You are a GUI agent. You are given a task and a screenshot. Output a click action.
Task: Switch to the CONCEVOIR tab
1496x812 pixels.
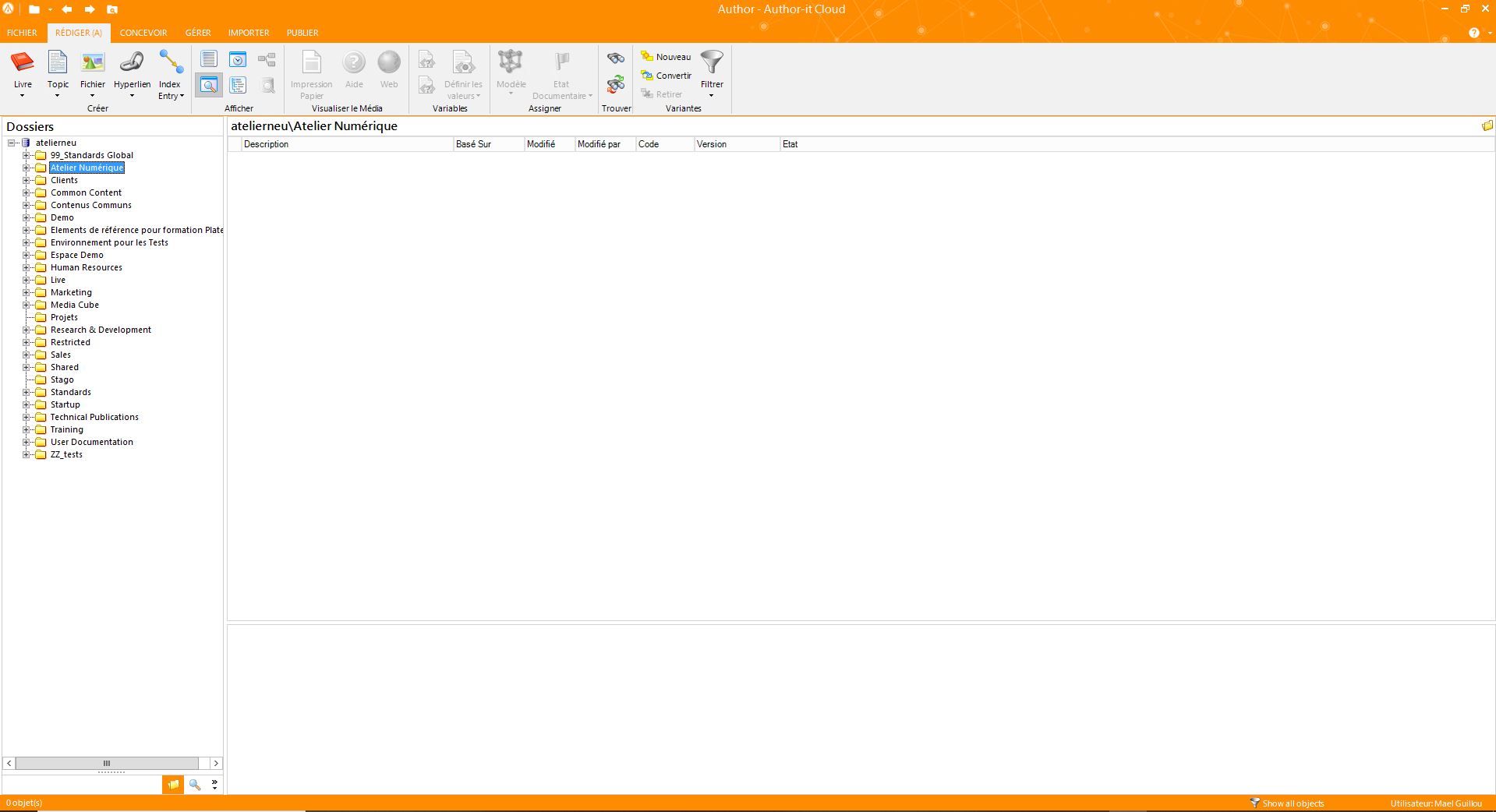pyautogui.click(x=143, y=33)
